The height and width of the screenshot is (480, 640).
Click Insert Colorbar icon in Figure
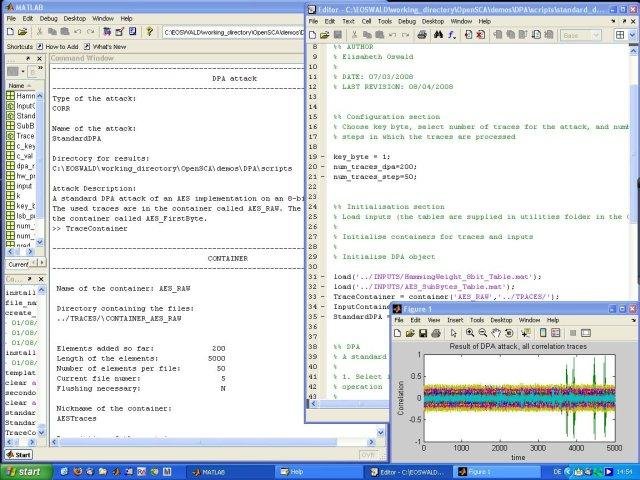(543, 333)
